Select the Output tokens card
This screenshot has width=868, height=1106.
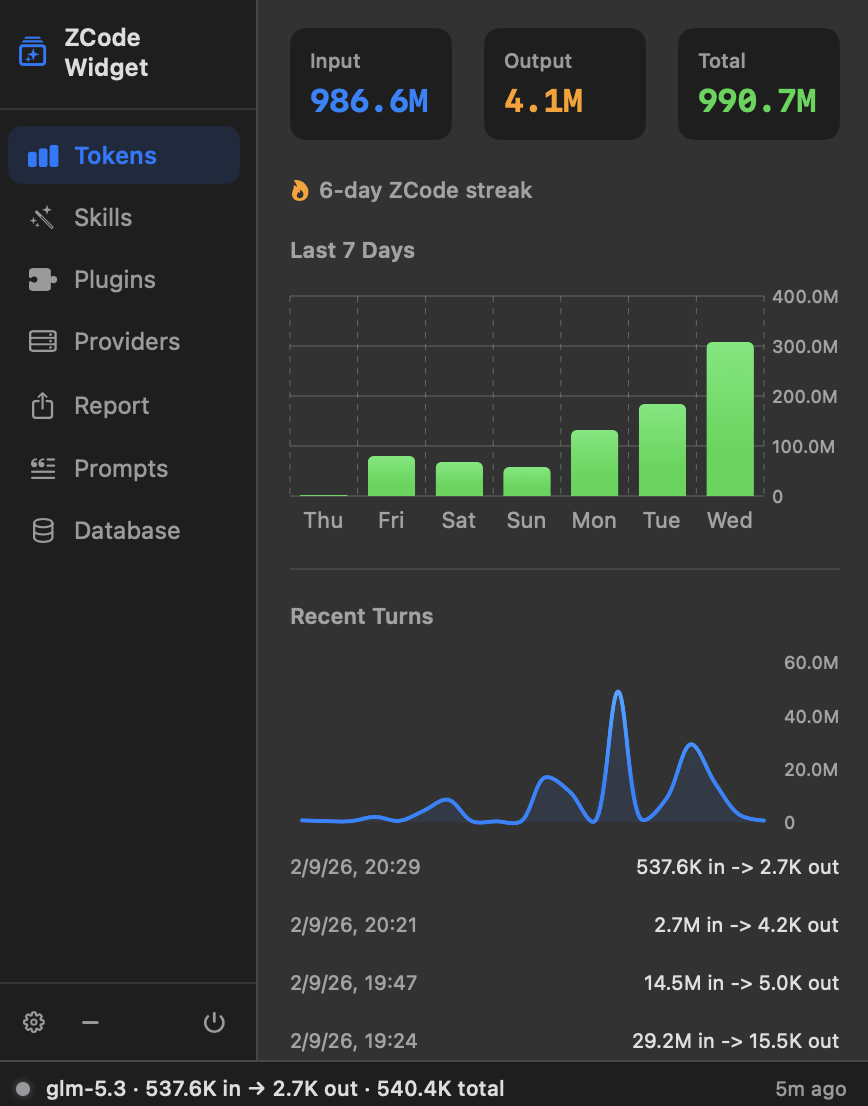pos(565,83)
